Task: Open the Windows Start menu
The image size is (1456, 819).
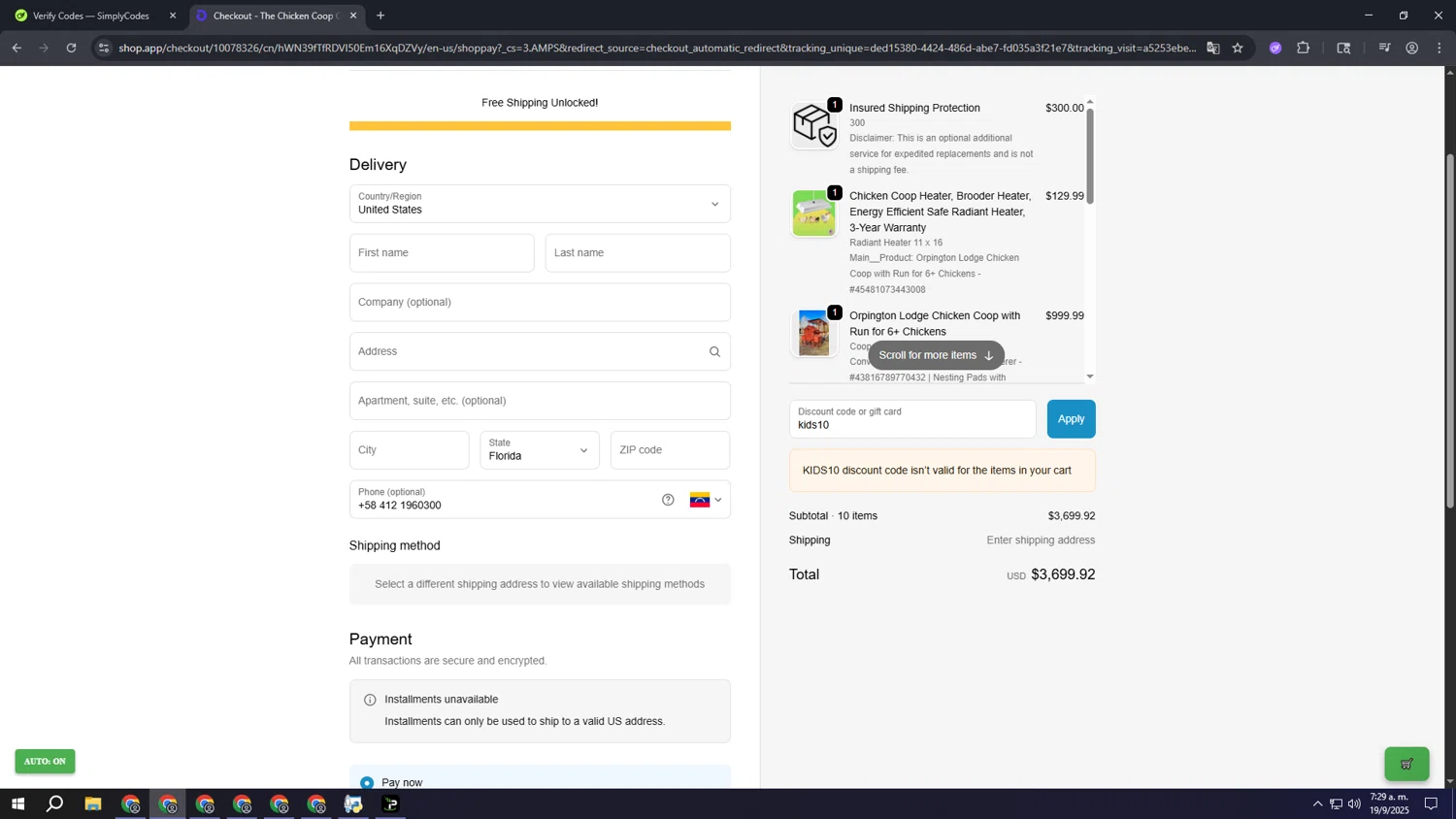Action: click(x=17, y=804)
